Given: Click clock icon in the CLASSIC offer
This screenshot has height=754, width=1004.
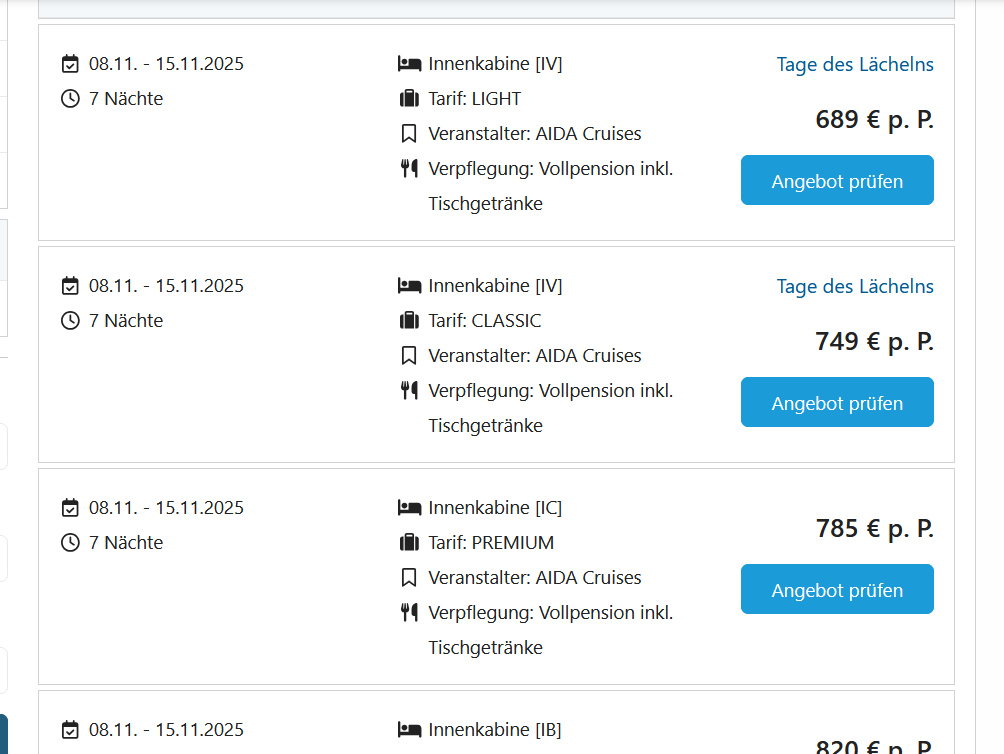Looking at the screenshot, I should tap(70, 321).
